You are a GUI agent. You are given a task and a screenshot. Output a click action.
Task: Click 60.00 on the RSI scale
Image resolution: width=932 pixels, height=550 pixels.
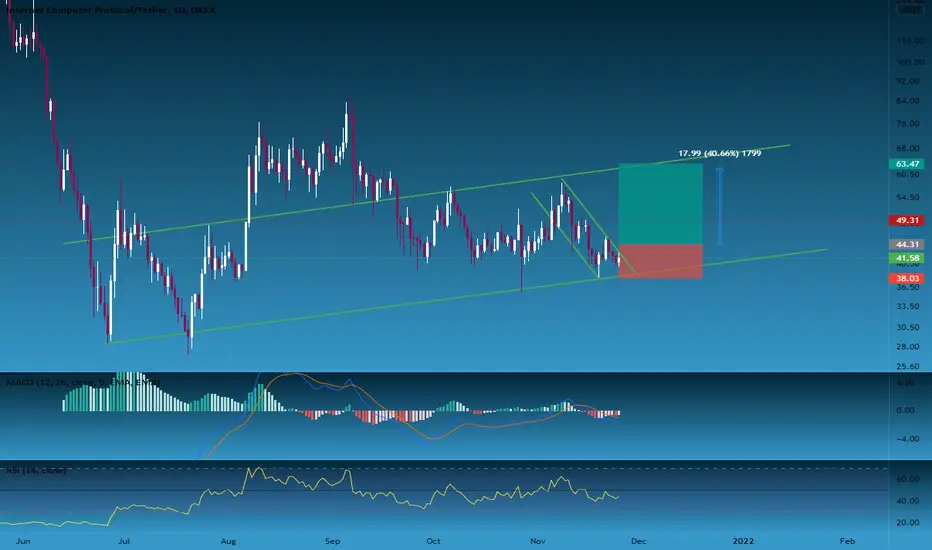tap(910, 479)
